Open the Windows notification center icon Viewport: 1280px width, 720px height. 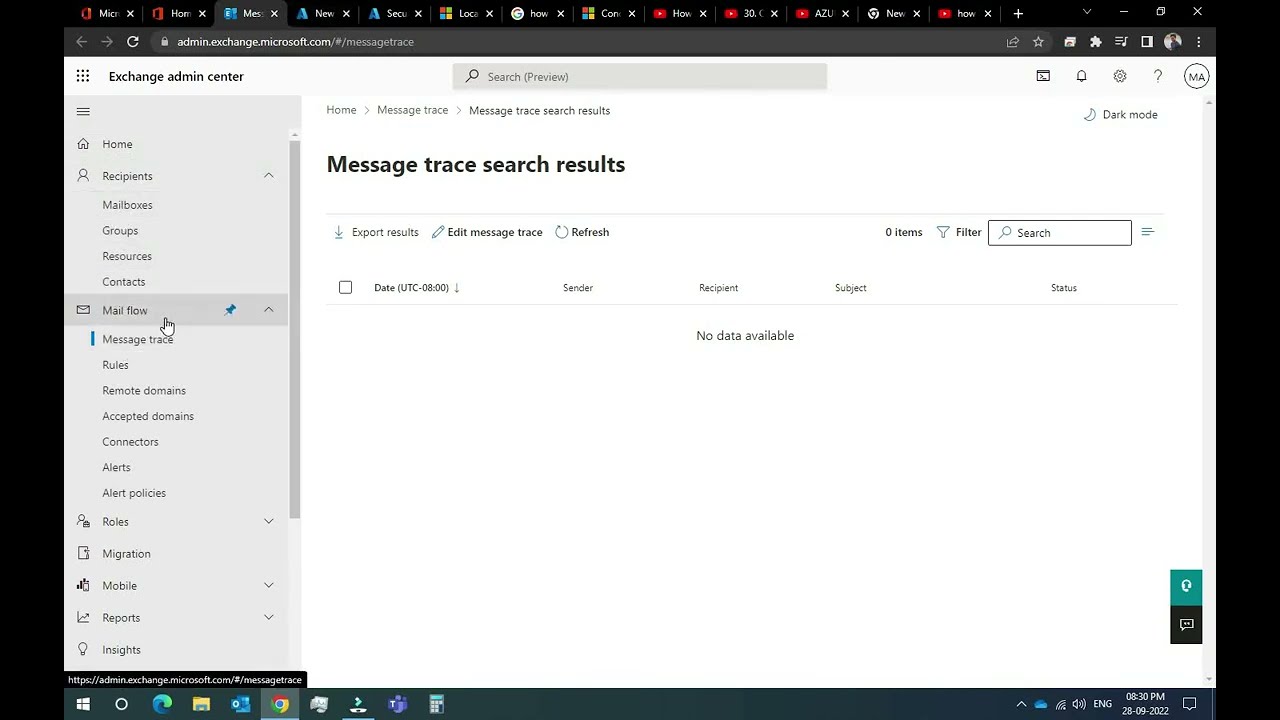coord(1190,704)
